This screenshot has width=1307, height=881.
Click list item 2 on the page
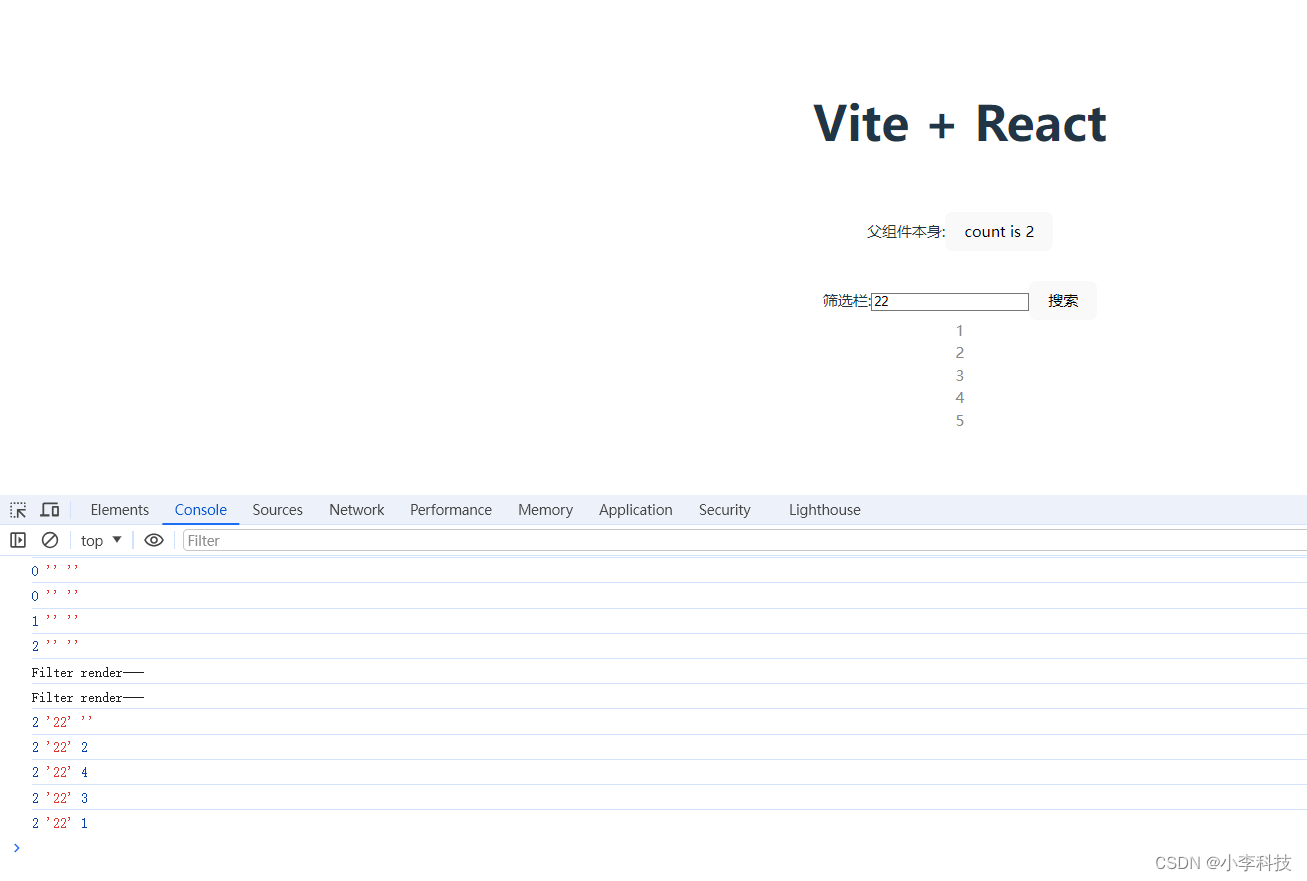960,353
